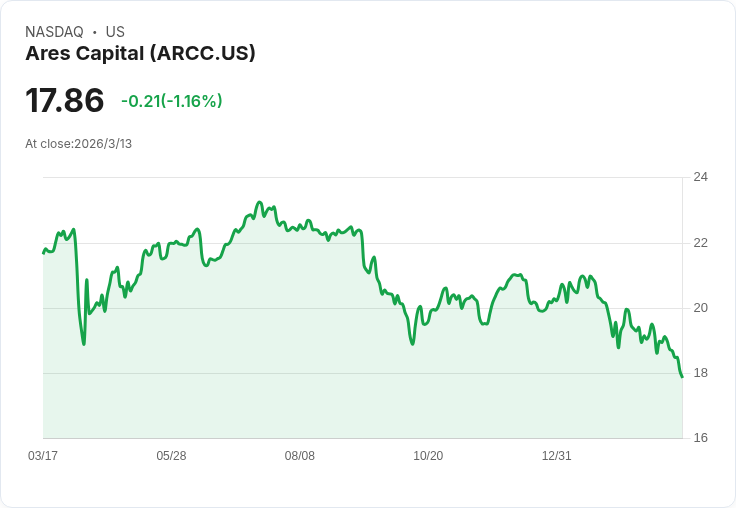Click the sharp April dip's lowest point
The height and width of the screenshot is (508, 736).
pyautogui.click(x=84, y=344)
